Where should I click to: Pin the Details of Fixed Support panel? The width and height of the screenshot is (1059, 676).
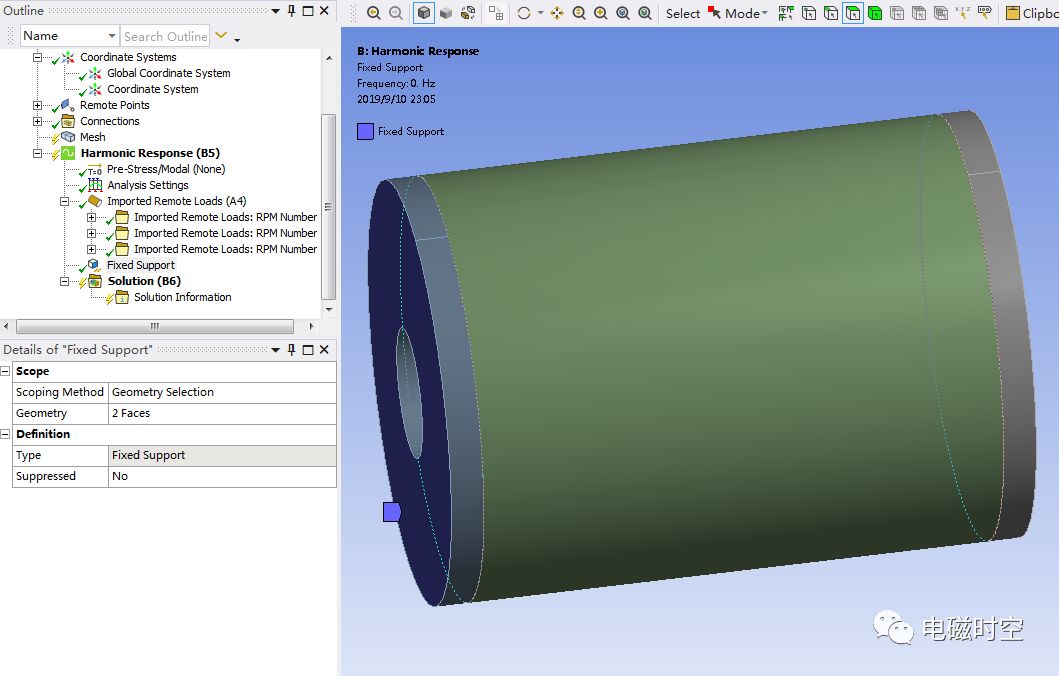[x=292, y=350]
